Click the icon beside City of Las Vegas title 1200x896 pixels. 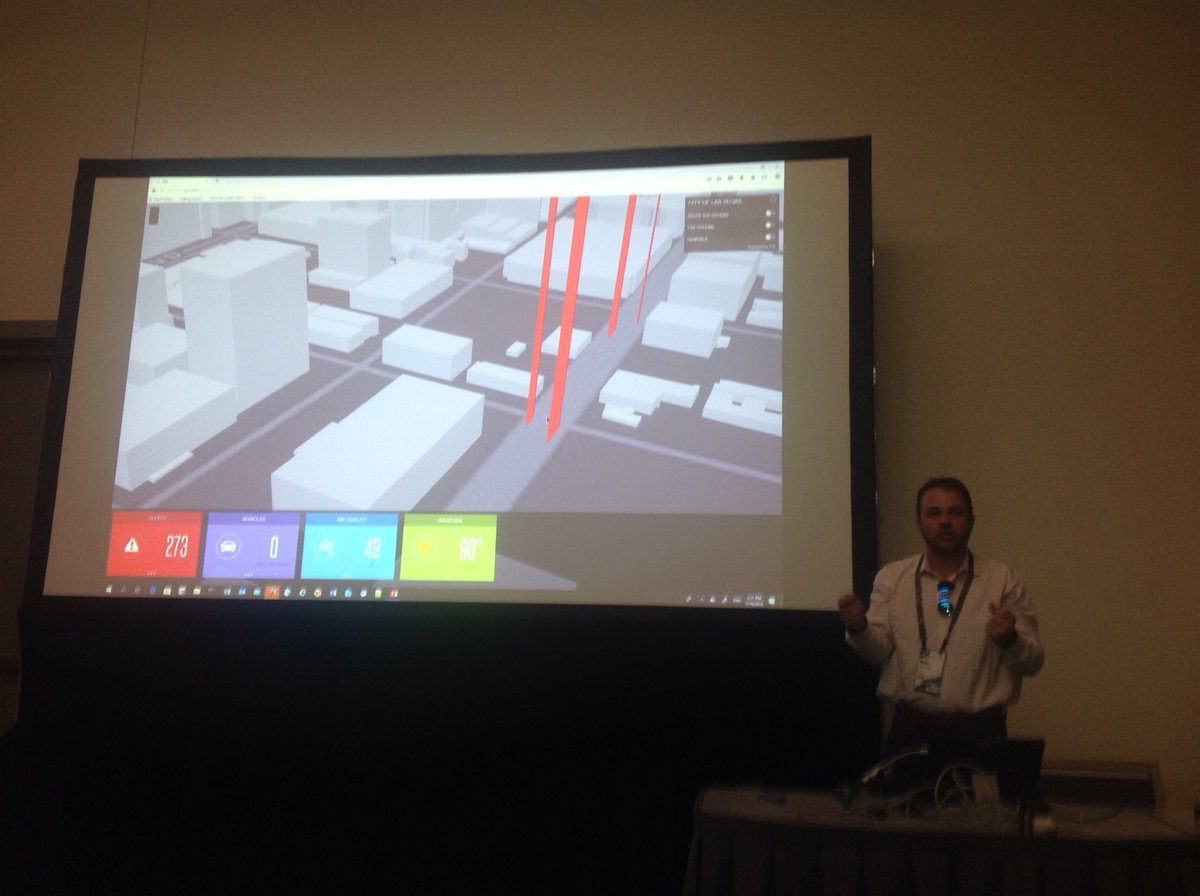click(772, 201)
